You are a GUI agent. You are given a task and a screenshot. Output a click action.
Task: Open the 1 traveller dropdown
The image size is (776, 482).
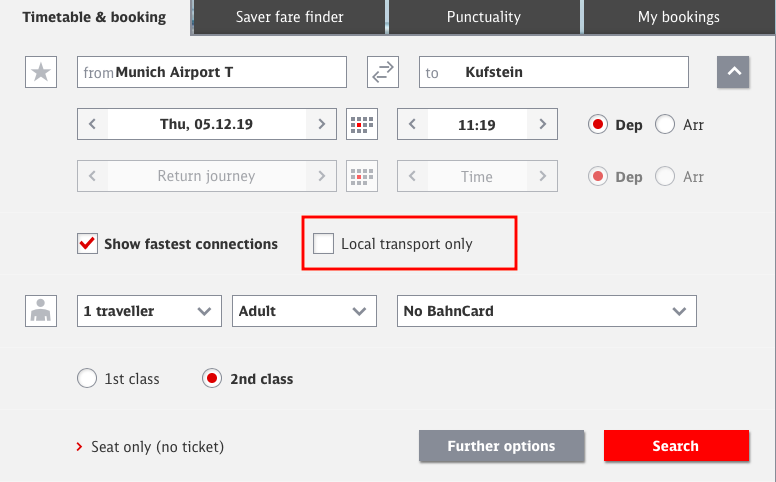149,311
